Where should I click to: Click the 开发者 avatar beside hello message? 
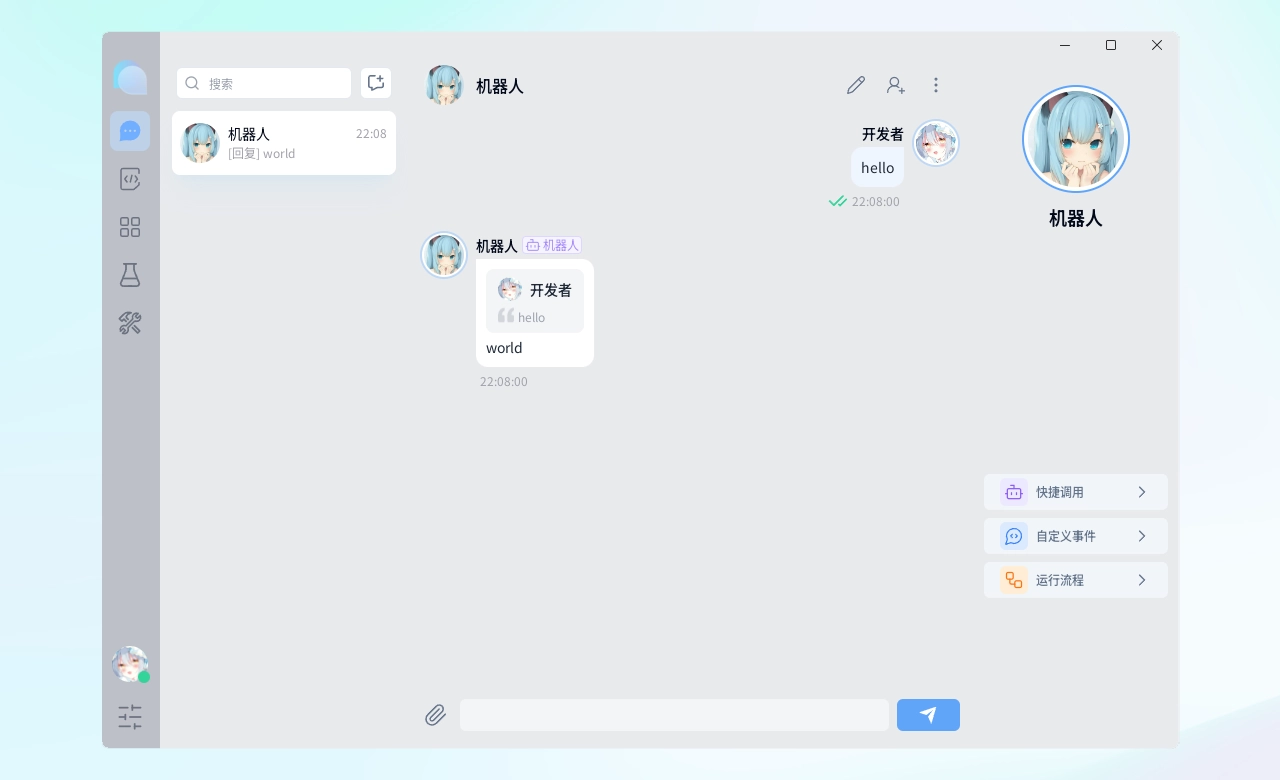(936, 143)
